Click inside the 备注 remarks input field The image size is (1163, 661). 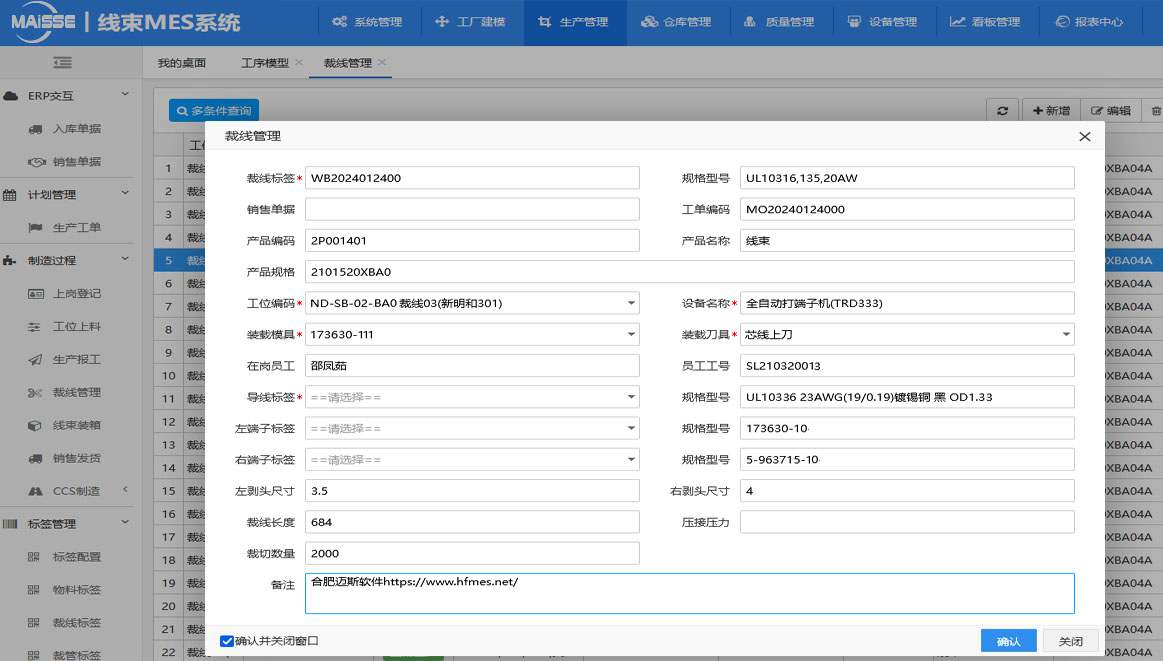[x=690, y=592]
